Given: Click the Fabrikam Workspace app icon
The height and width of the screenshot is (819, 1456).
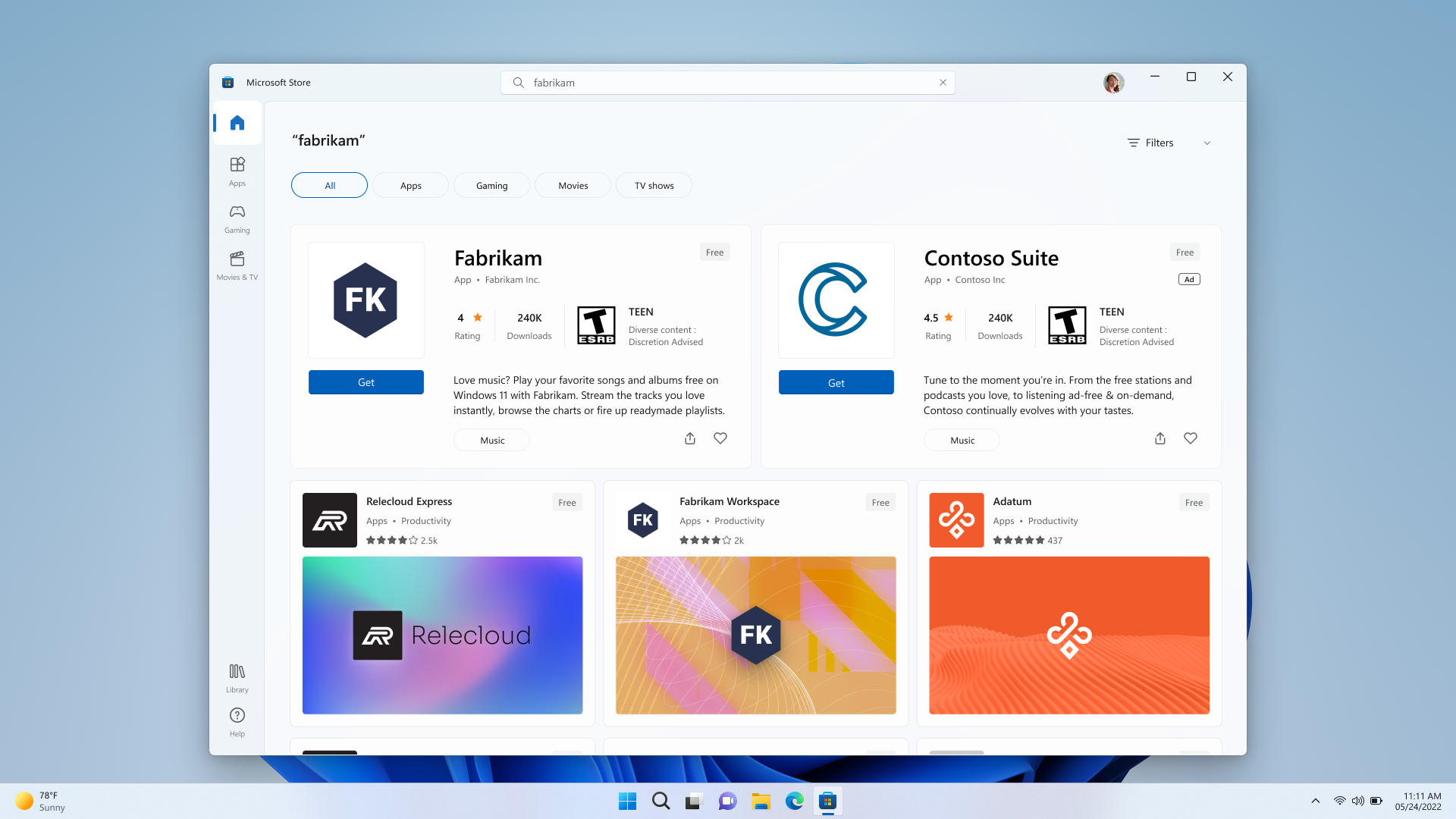Looking at the screenshot, I should [642, 519].
